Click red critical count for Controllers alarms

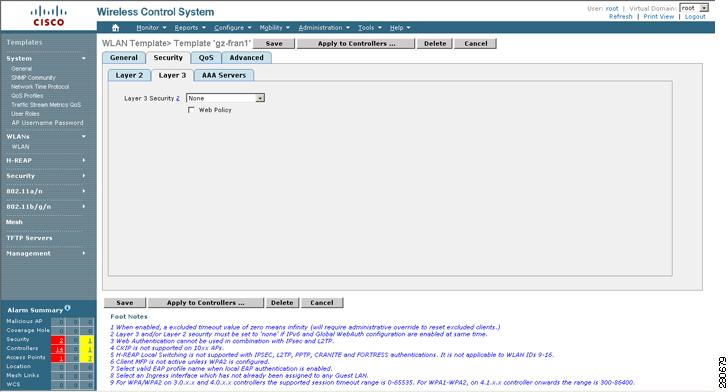click(x=60, y=349)
